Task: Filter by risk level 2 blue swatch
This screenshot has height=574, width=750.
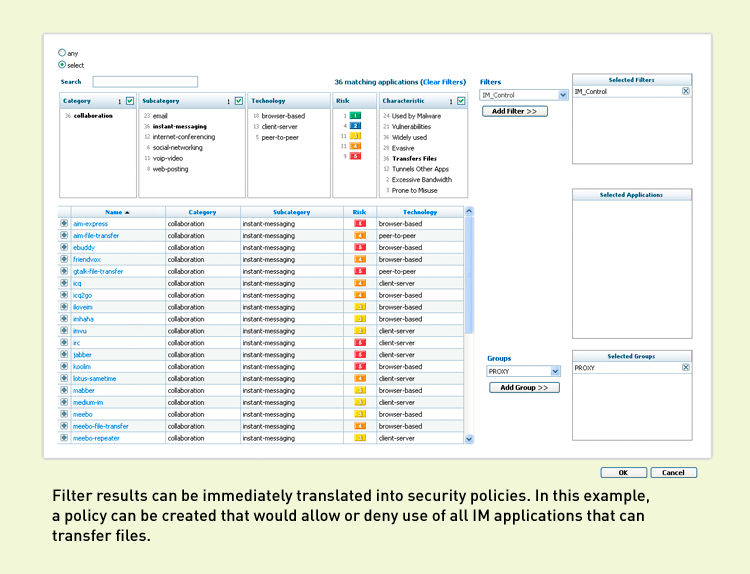Action: click(x=355, y=126)
